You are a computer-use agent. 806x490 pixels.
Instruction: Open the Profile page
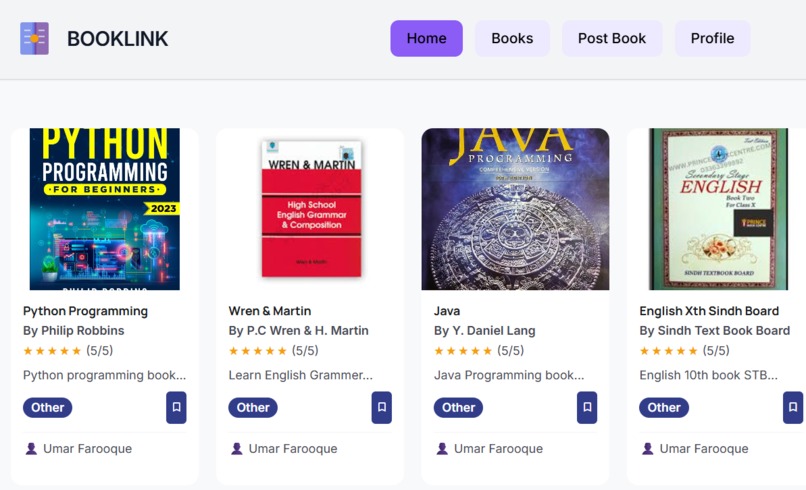point(712,39)
